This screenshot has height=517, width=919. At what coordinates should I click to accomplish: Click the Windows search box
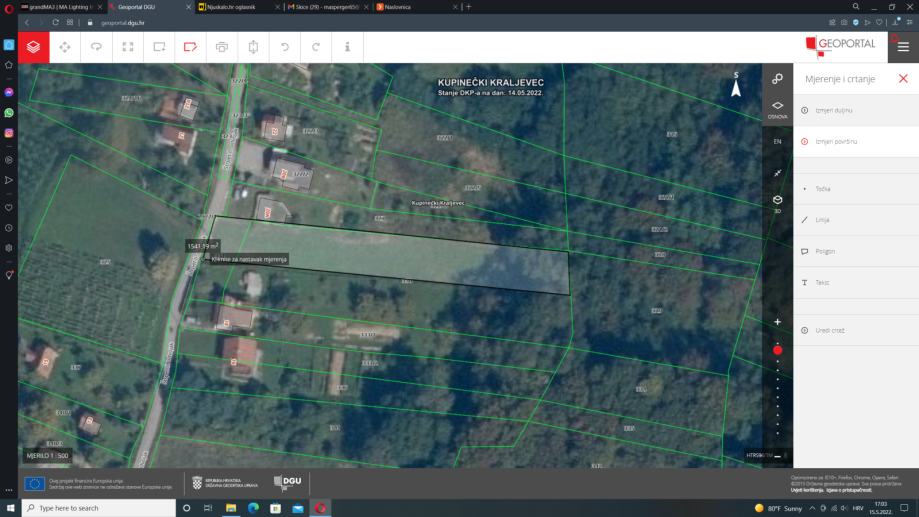click(98, 508)
